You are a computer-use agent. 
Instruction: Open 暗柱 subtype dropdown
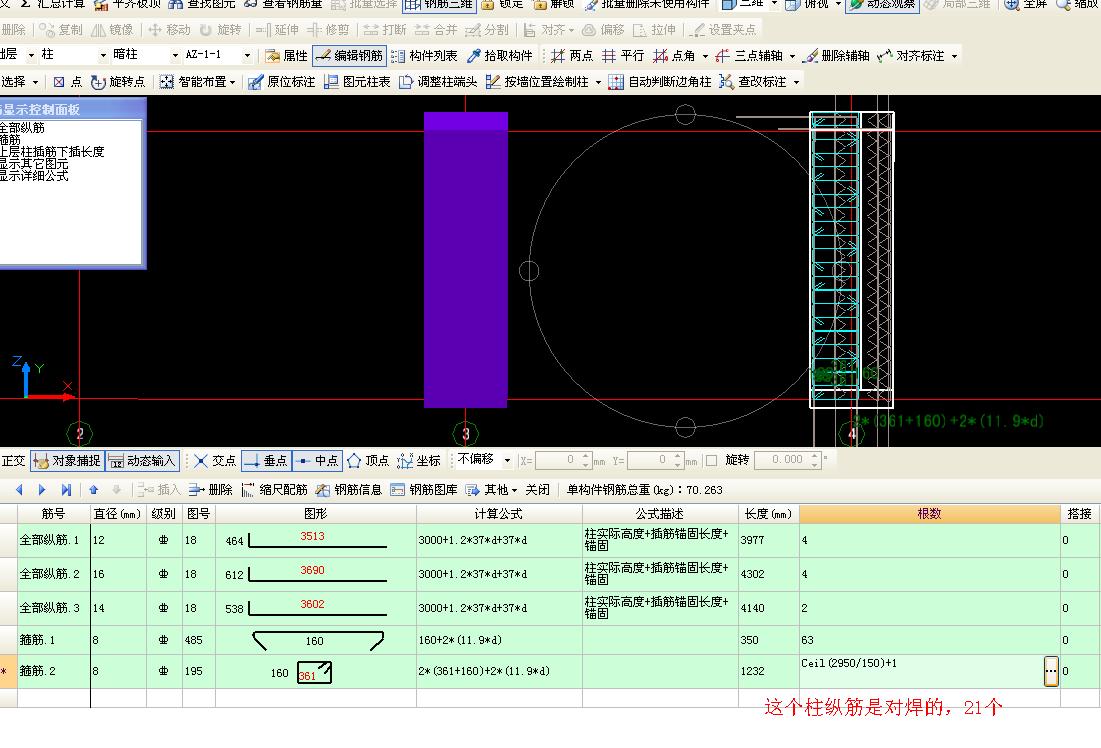click(175, 55)
